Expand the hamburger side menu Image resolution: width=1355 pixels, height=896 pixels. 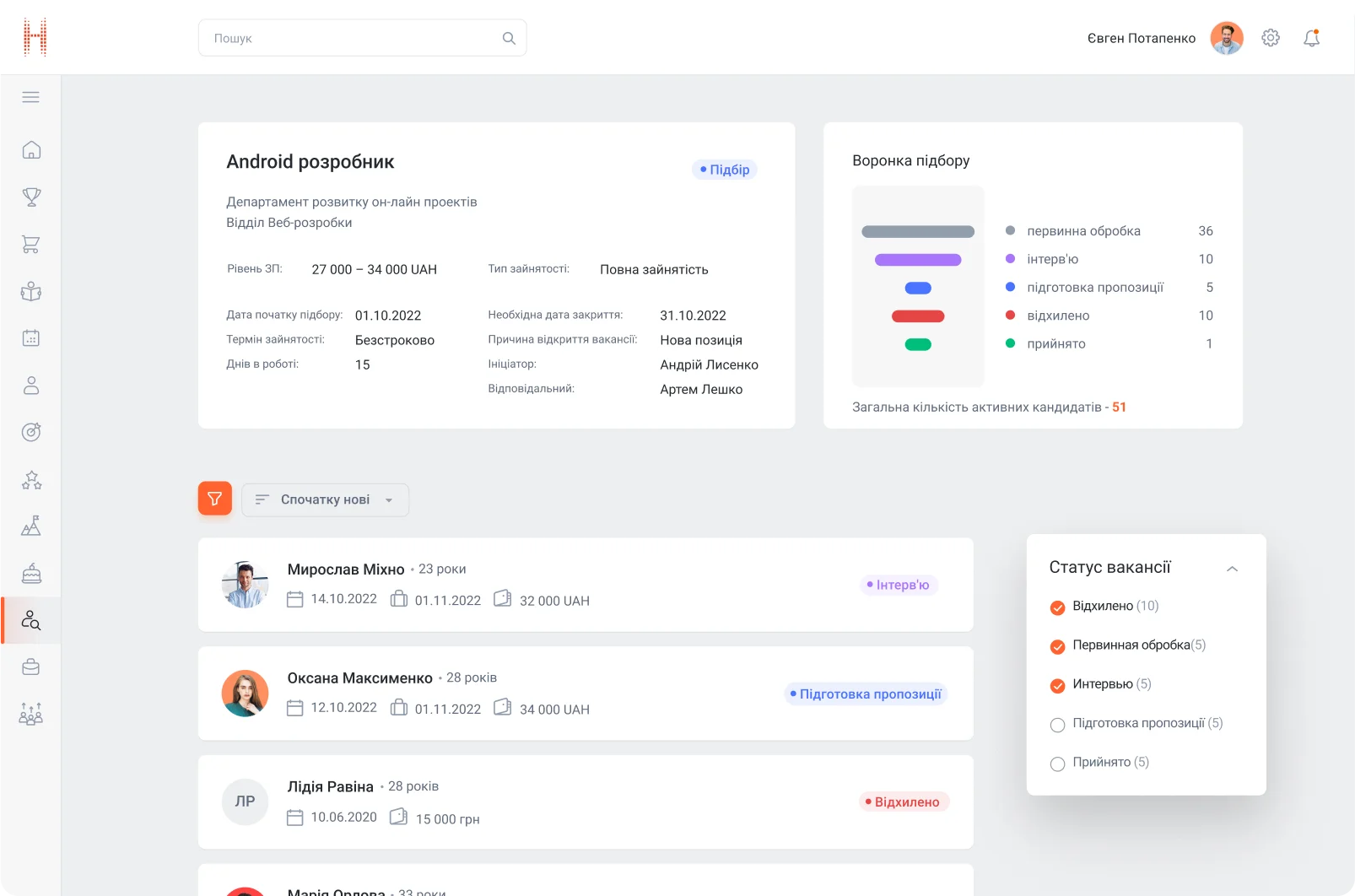click(31, 97)
